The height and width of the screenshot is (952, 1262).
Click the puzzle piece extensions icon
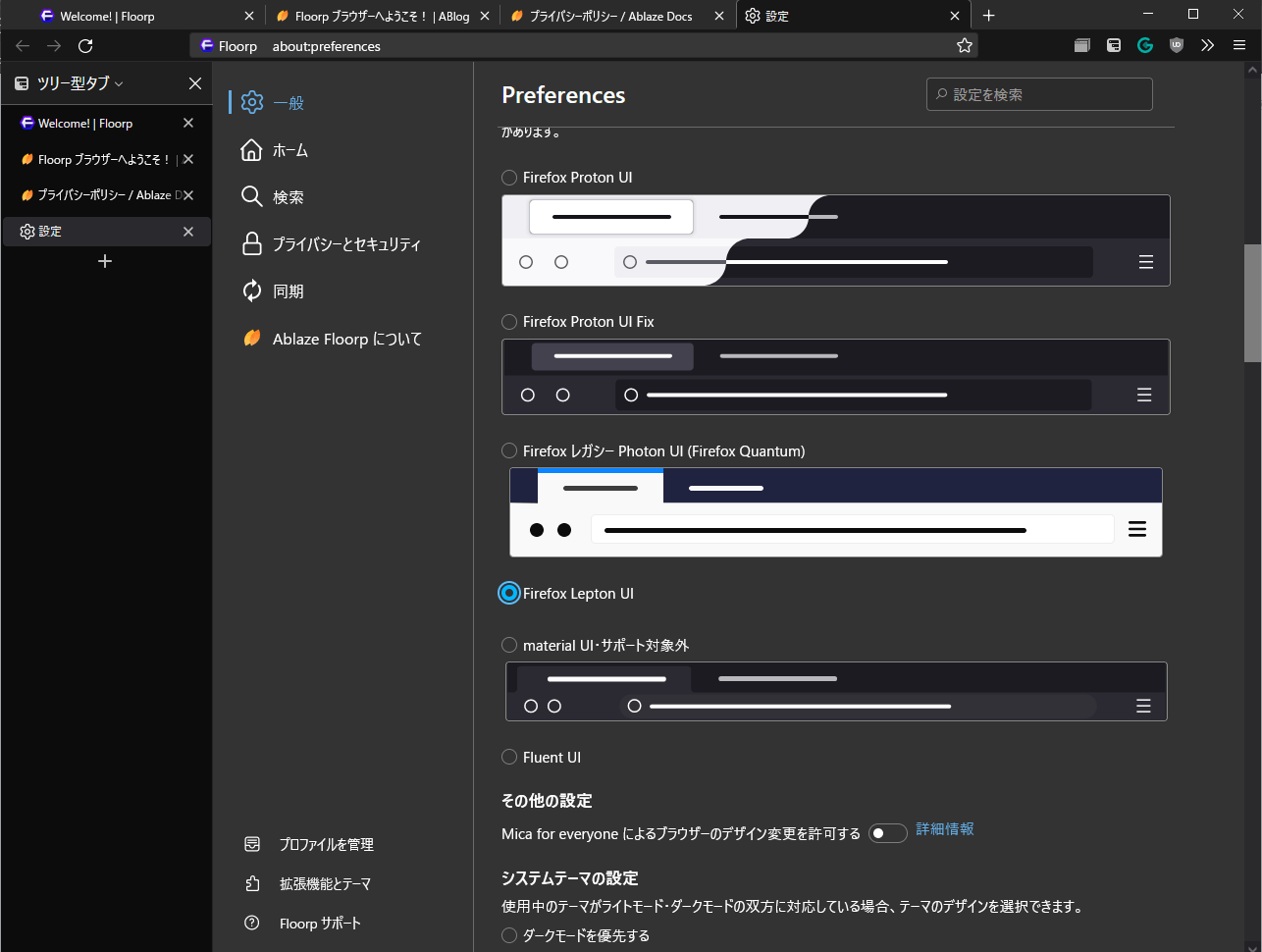click(252, 883)
